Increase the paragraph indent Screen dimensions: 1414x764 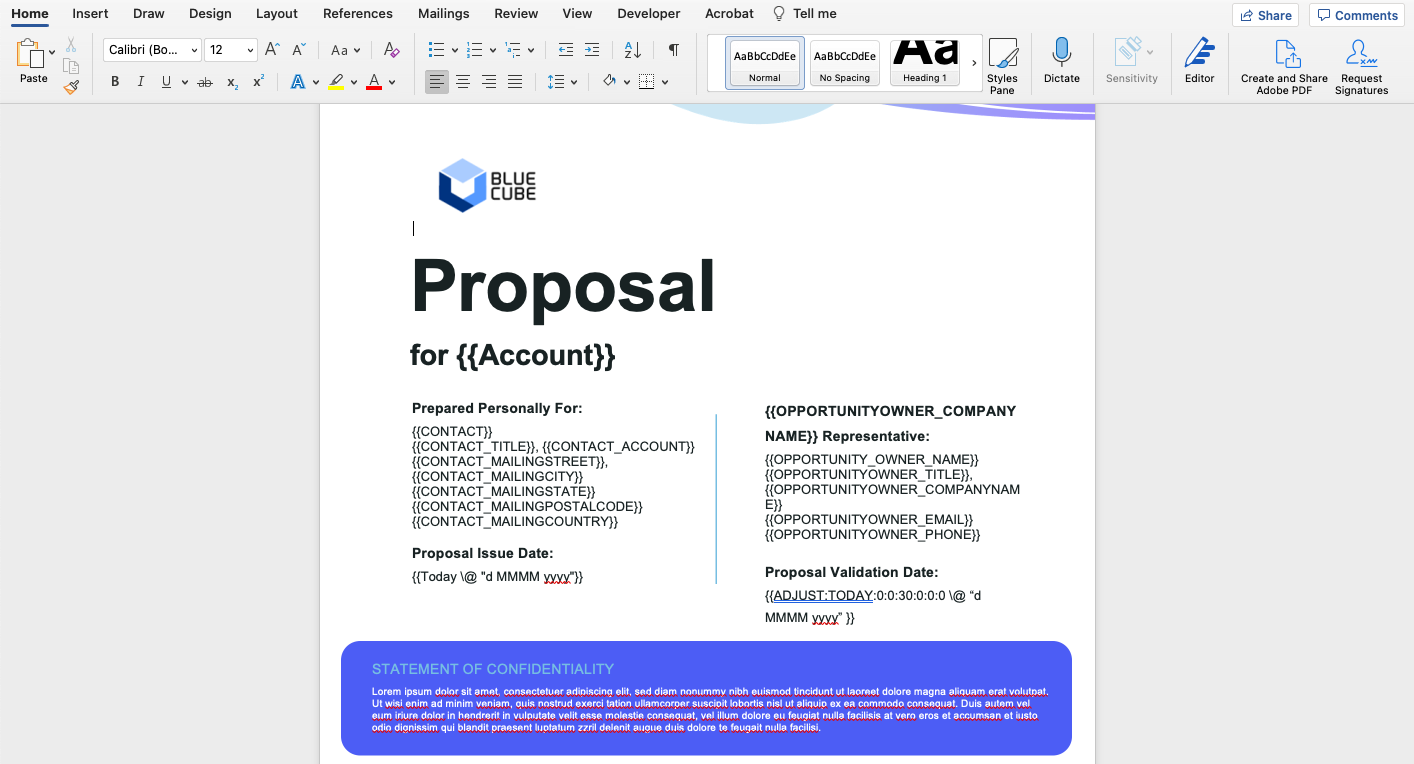pos(592,50)
